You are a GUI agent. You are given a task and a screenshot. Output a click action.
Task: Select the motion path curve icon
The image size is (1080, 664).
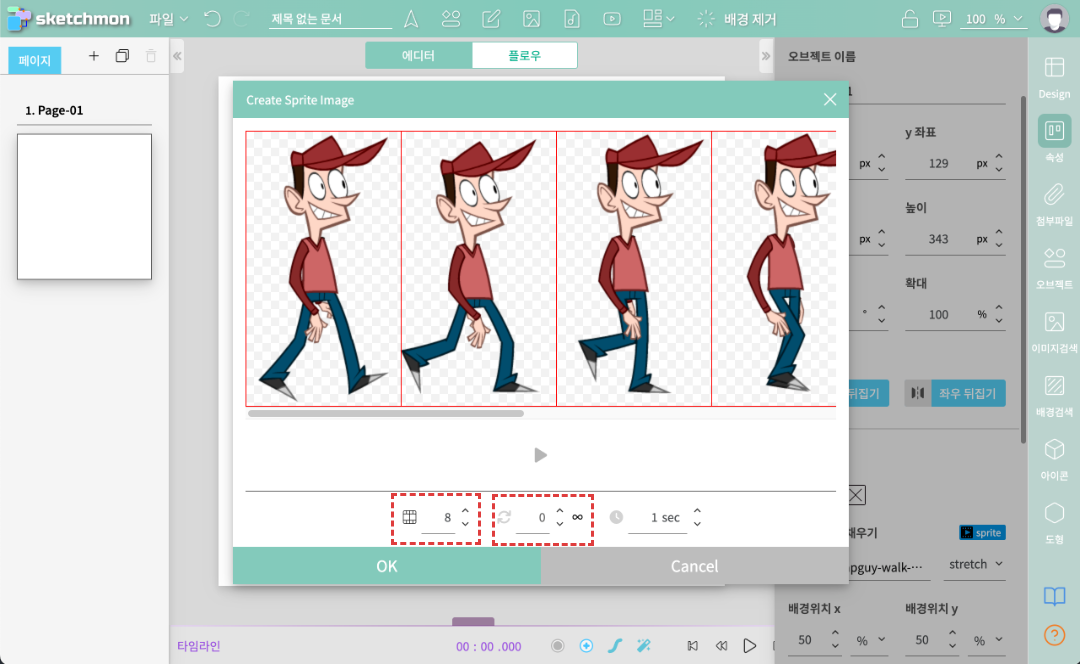click(x=615, y=645)
